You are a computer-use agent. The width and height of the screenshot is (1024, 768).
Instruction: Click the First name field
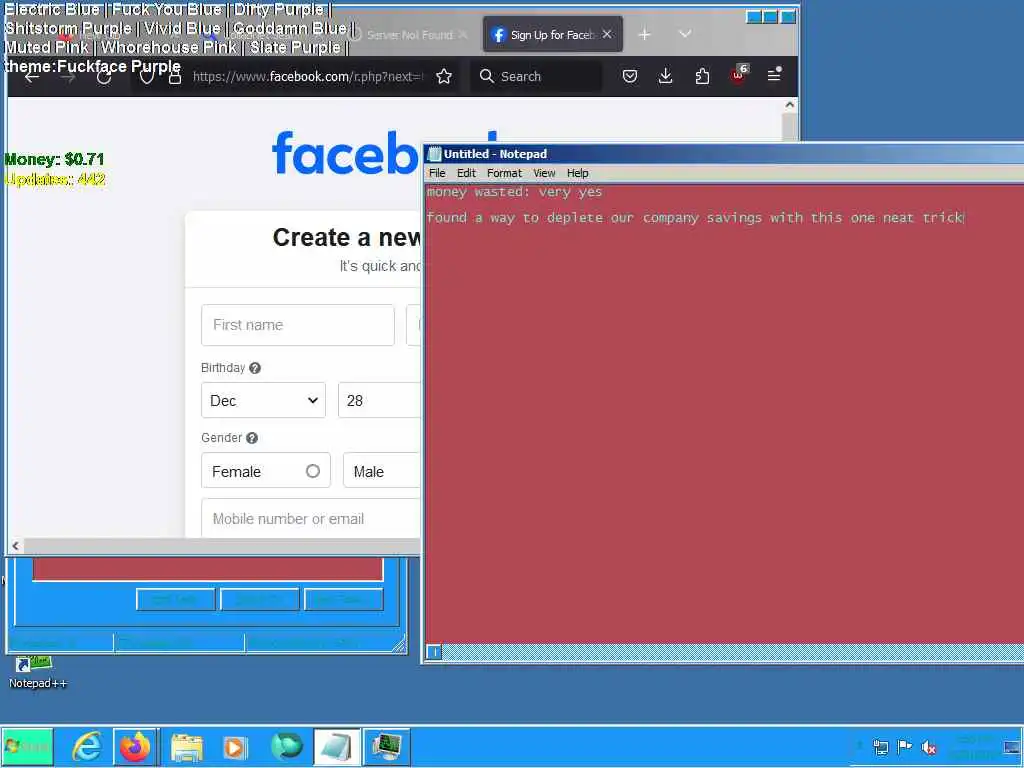pos(298,325)
